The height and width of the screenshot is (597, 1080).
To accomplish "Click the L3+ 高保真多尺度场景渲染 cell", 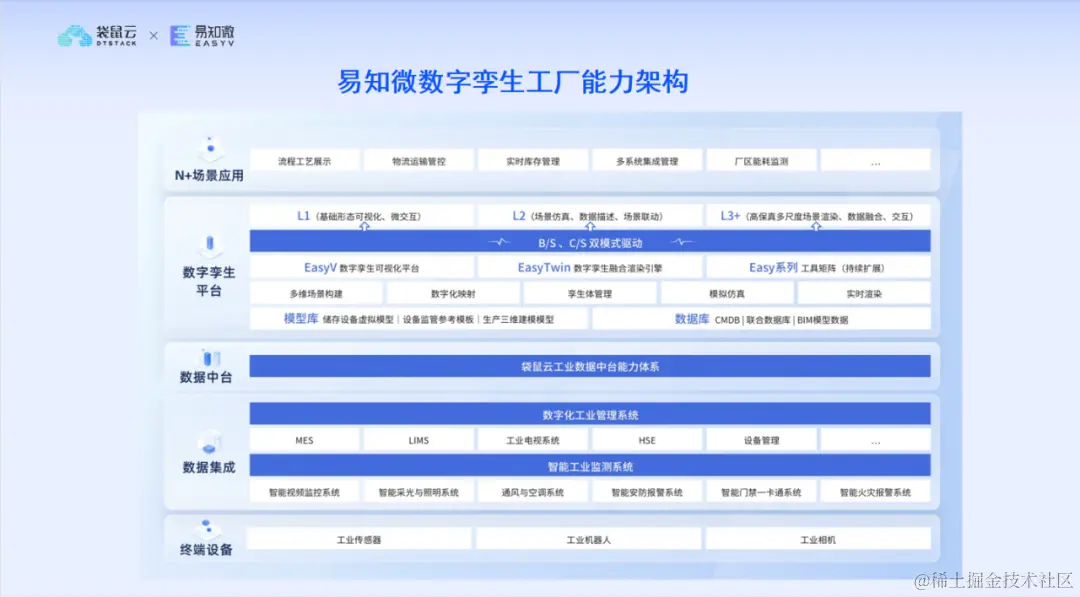I will pos(818,216).
